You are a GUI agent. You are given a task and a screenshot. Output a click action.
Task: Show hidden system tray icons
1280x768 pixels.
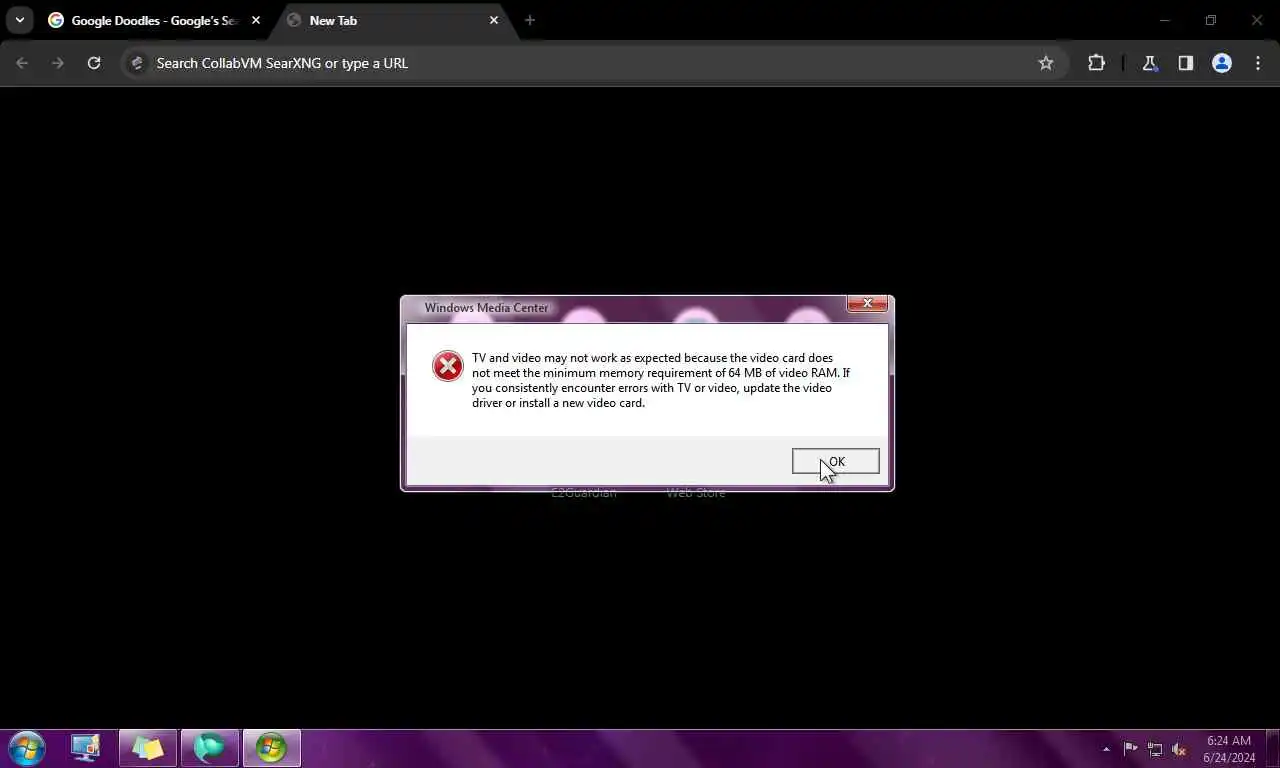coord(1106,749)
